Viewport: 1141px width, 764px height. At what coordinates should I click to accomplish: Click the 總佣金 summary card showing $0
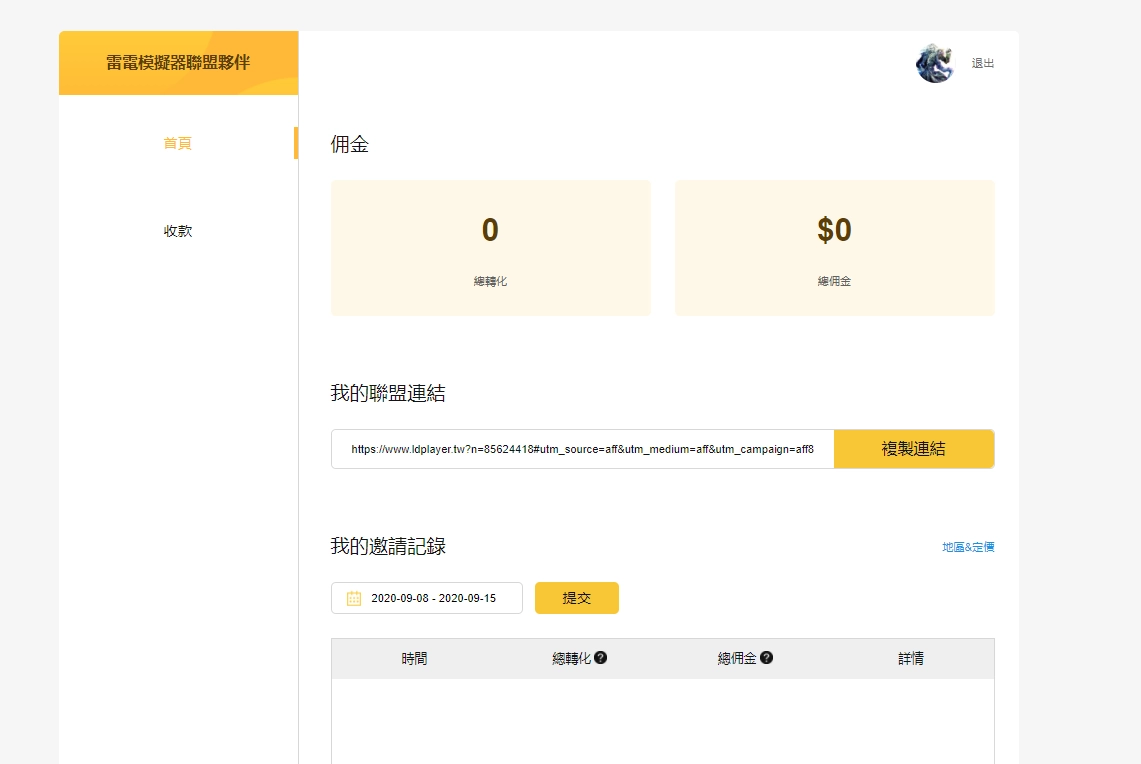(x=834, y=247)
